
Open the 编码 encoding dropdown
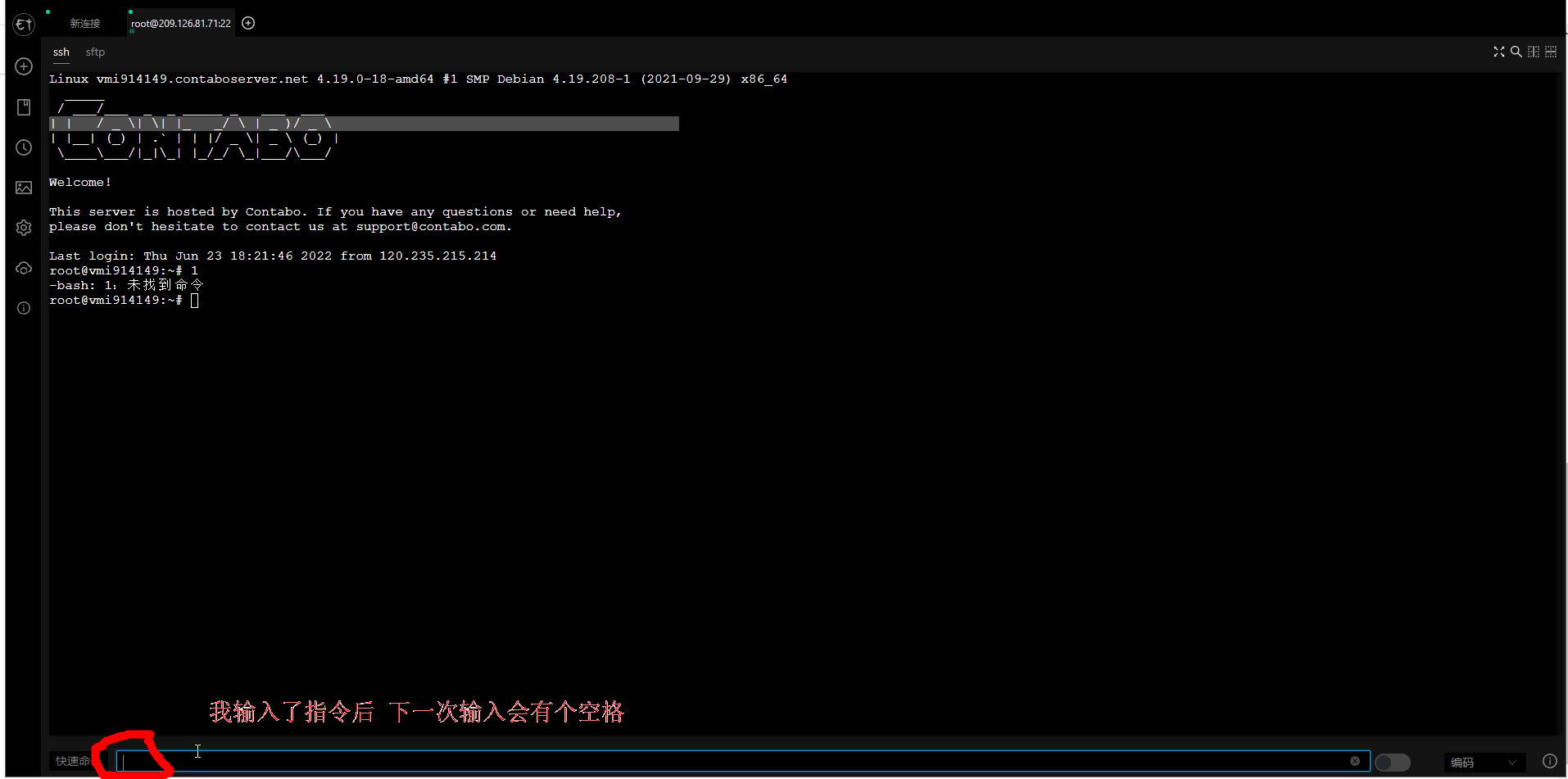[1484, 762]
